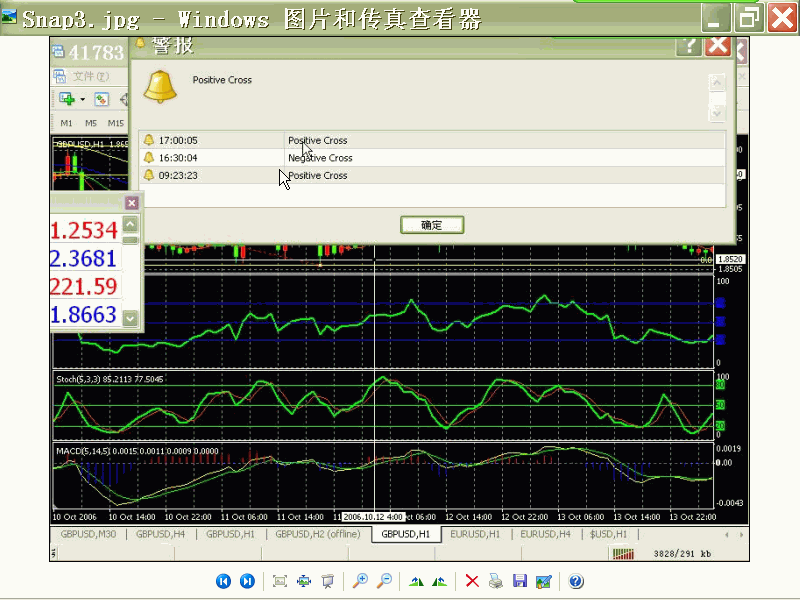Select the M1 timeframe
Image resolution: width=800 pixels, height=600 pixels.
[66, 123]
